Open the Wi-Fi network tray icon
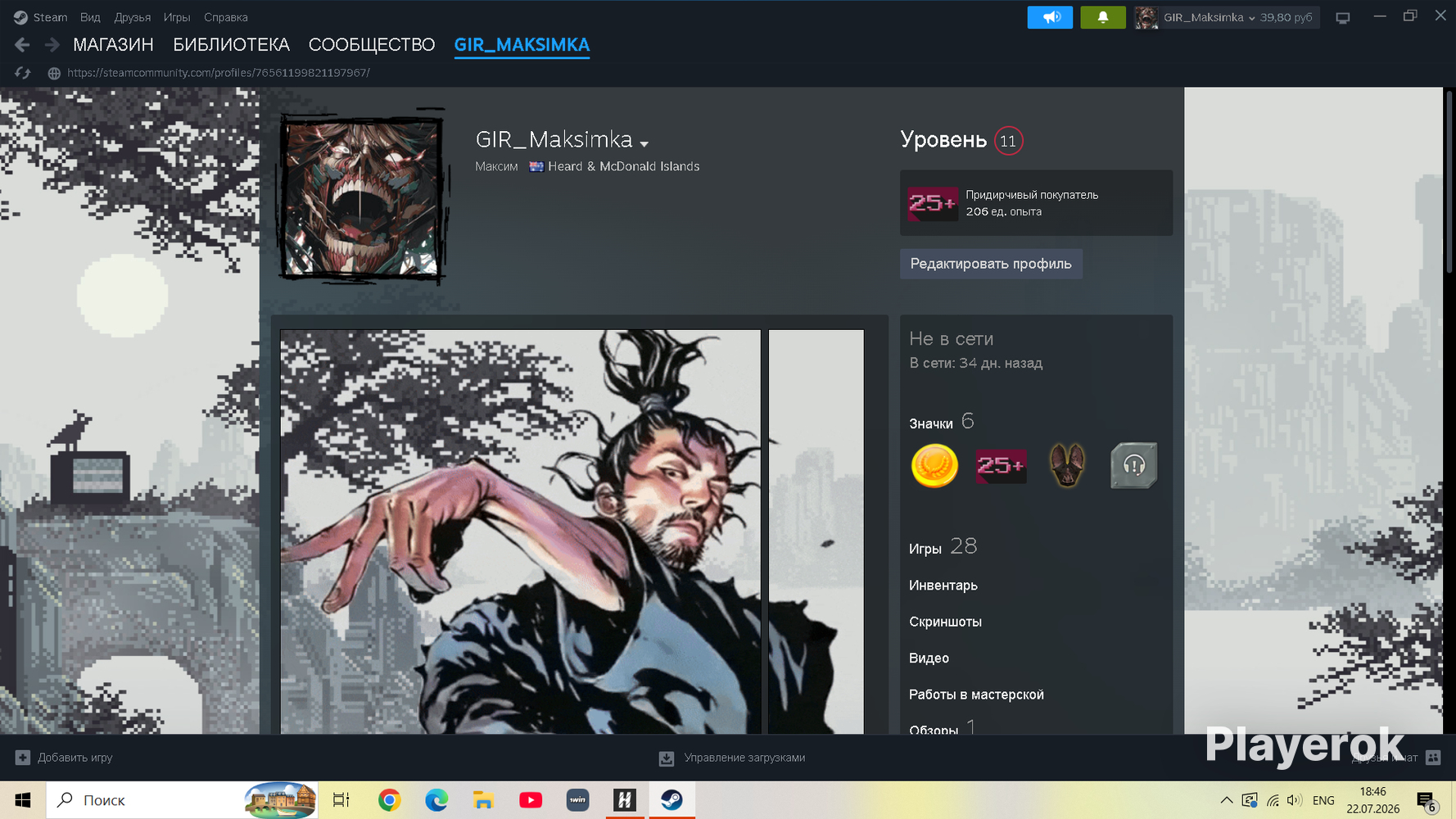This screenshot has height=819, width=1456. tap(1273, 800)
